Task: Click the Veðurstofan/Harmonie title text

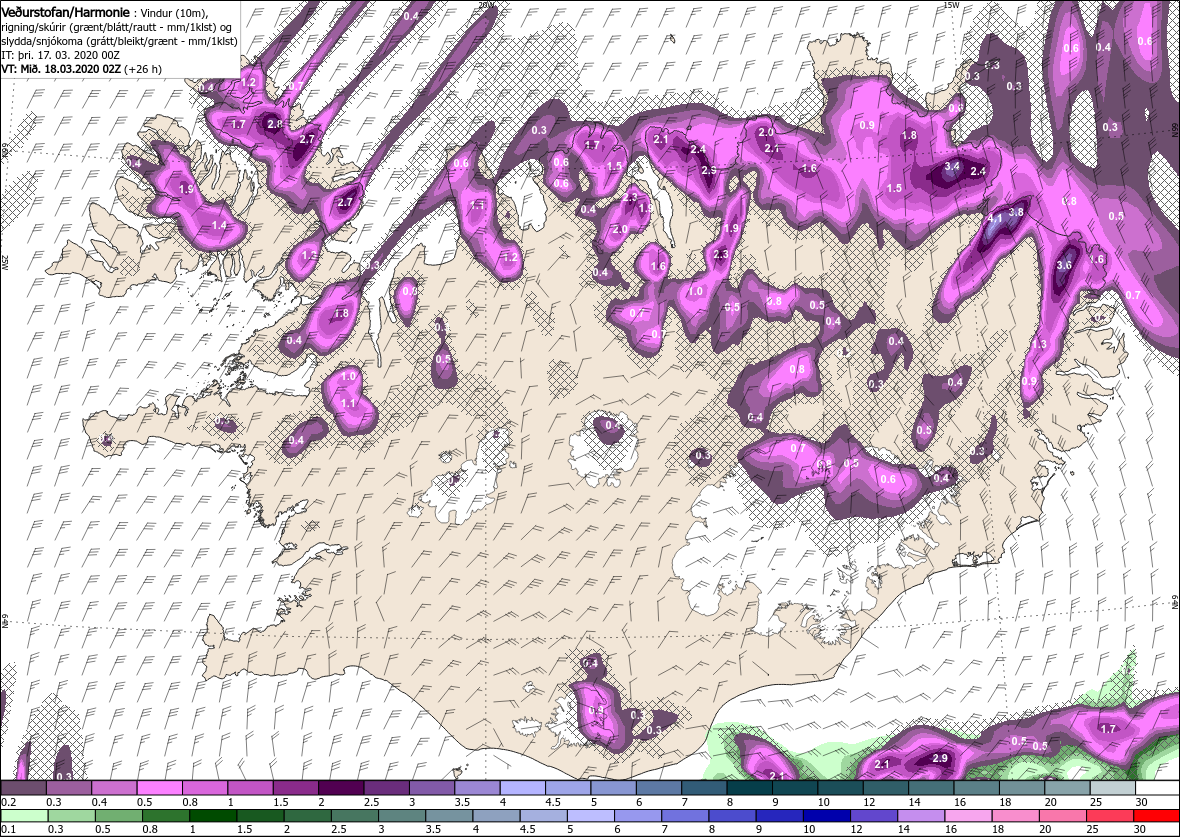Action: [66, 13]
